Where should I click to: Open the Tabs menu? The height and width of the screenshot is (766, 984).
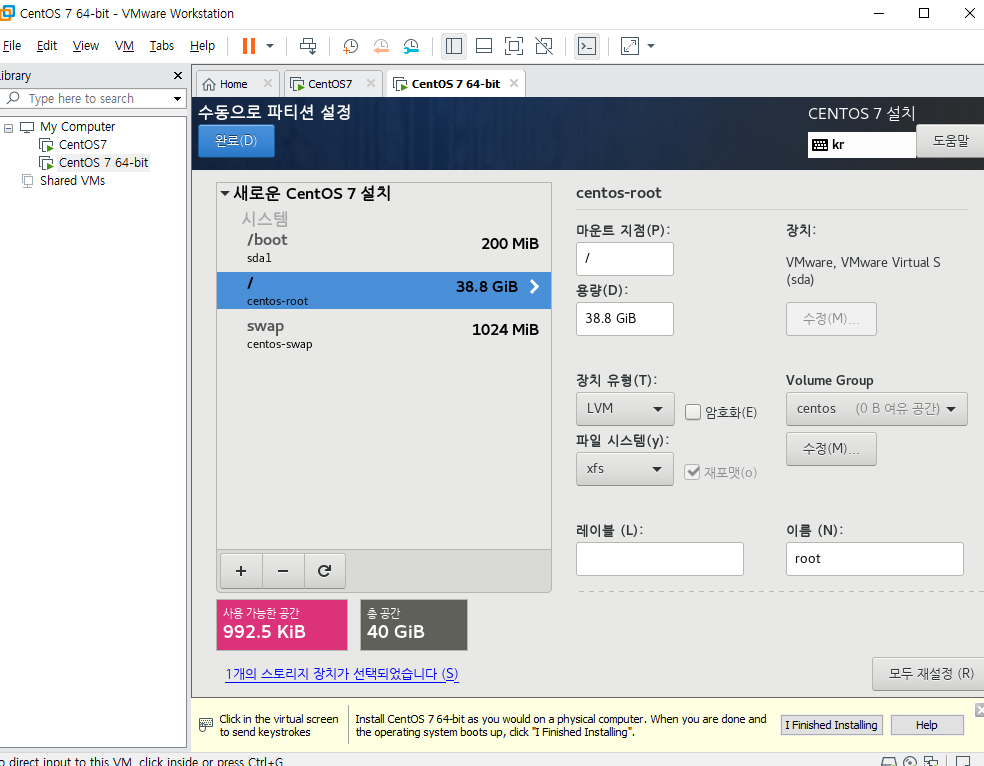pyautogui.click(x=161, y=46)
